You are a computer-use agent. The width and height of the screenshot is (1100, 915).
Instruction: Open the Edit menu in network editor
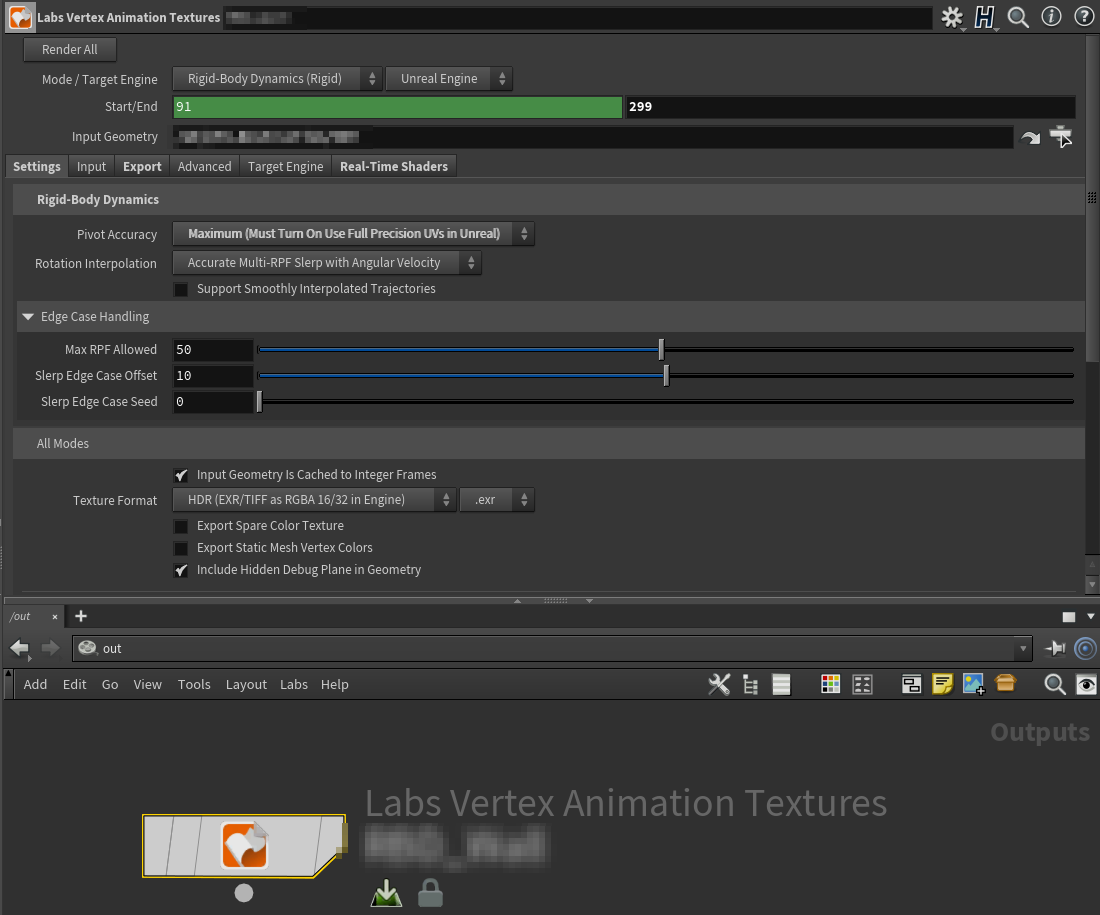tap(74, 684)
